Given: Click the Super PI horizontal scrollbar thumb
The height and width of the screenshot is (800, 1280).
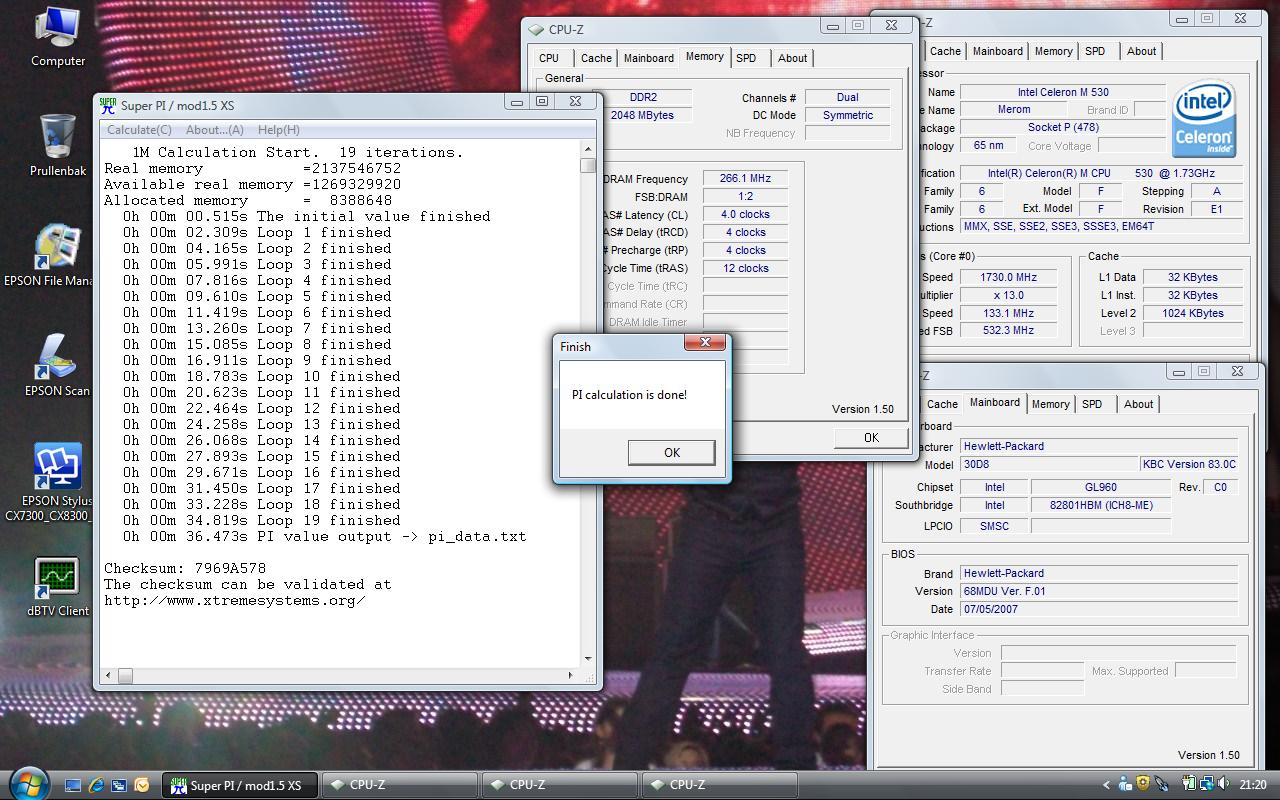Looking at the screenshot, I should 126,677.
